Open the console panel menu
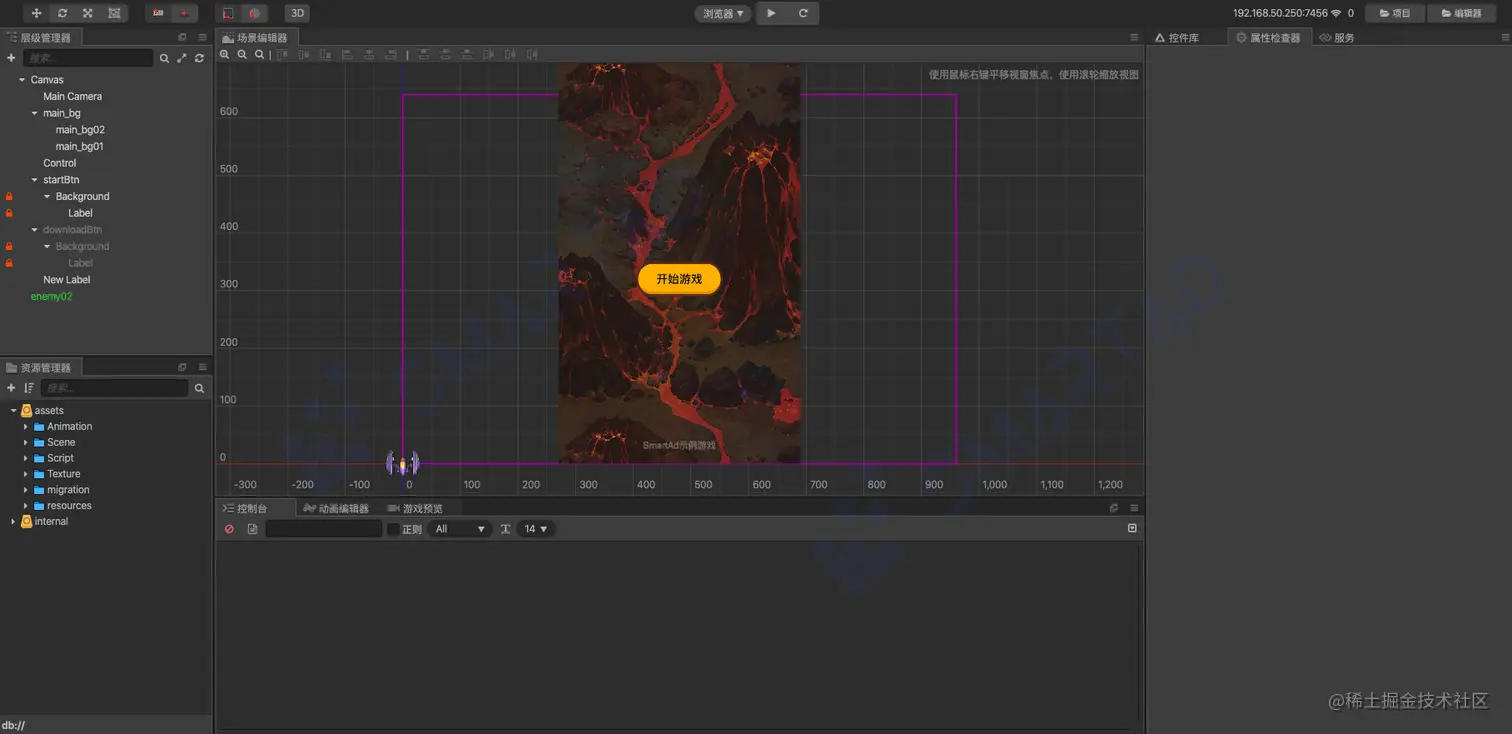The image size is (1512, 734). click(x=1134, y=508)
